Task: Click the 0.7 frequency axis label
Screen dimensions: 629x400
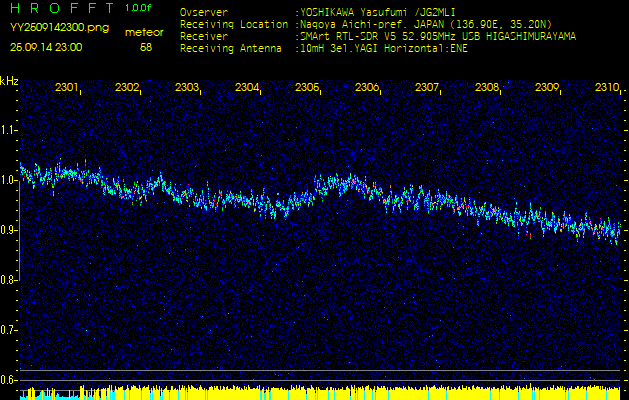Action: (9, 330)
